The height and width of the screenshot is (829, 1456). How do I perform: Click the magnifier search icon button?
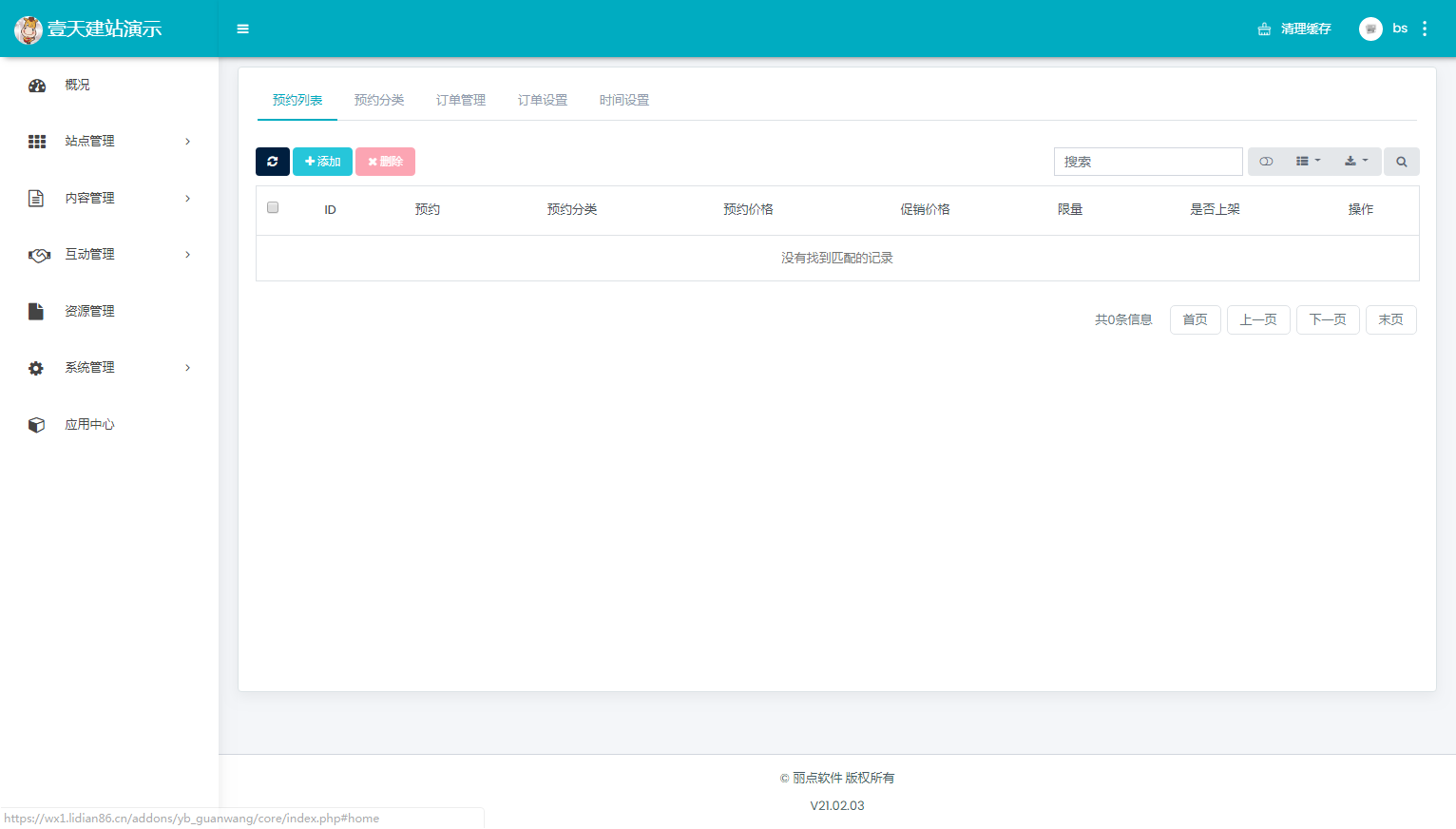1402,162
